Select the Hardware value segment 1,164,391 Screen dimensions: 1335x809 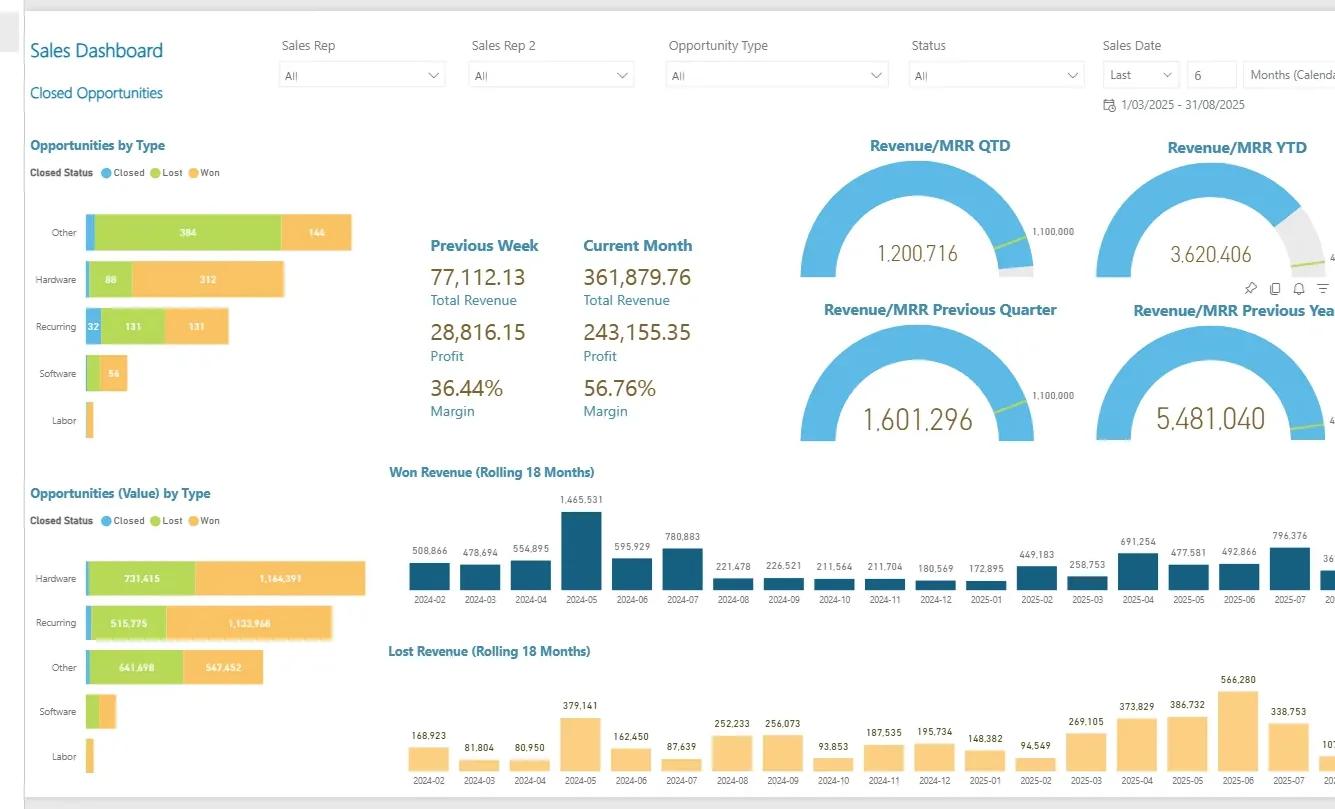pyautogui.click(x=281, y=579)
